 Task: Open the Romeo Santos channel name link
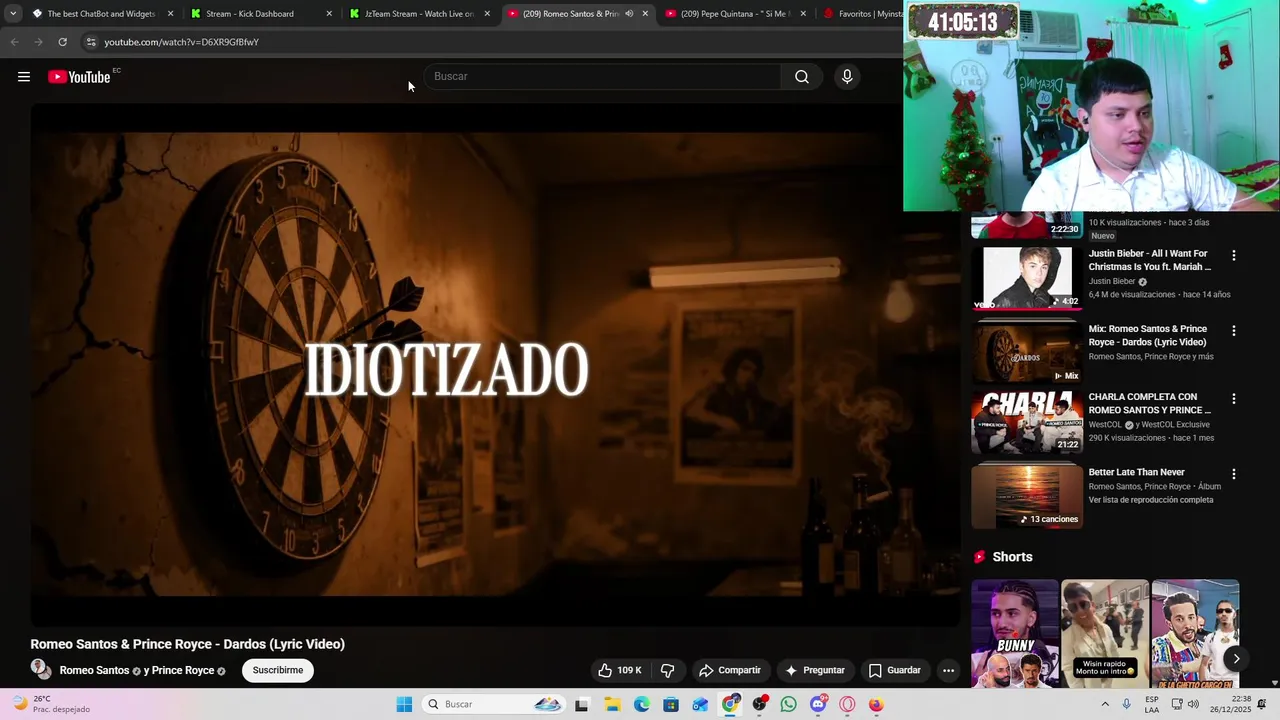(x=94, y=670)
